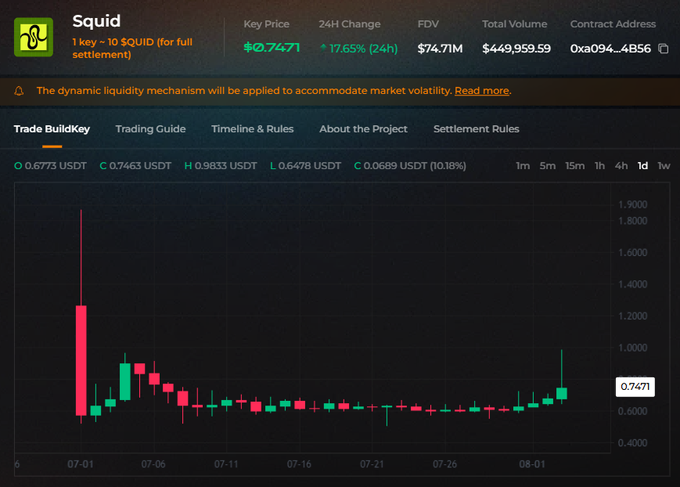Click the high price H 0.9833 USDT
The image size is (680, 487).
(x=221, y=166)
